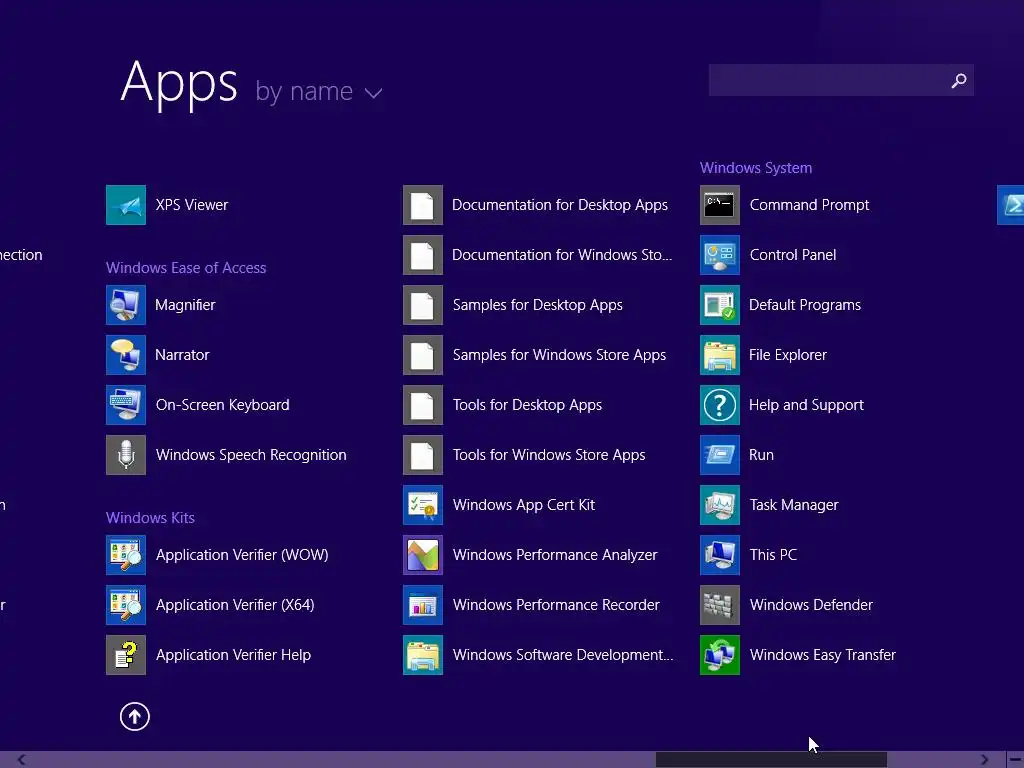Open the XPS Viewer app icon
This screenshot has height=768, width=1024.
coord(126,205)
